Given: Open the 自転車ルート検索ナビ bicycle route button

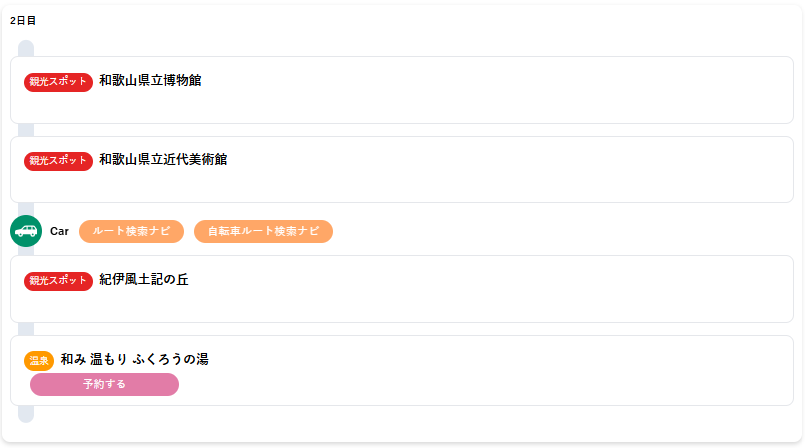Looking at the screenshot, I should 263,231.
